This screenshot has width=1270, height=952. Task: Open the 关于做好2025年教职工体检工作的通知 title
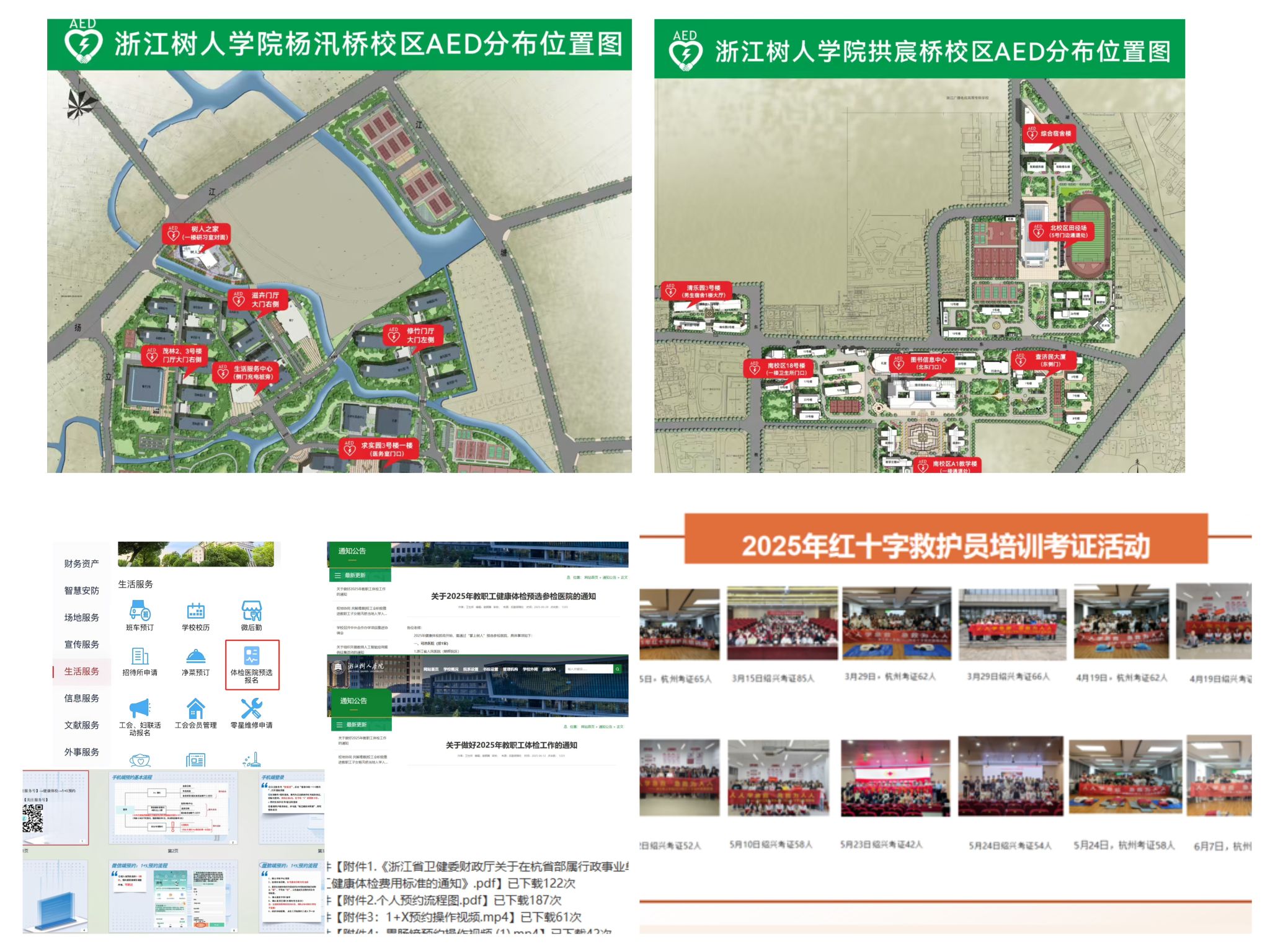coord(512,745)
